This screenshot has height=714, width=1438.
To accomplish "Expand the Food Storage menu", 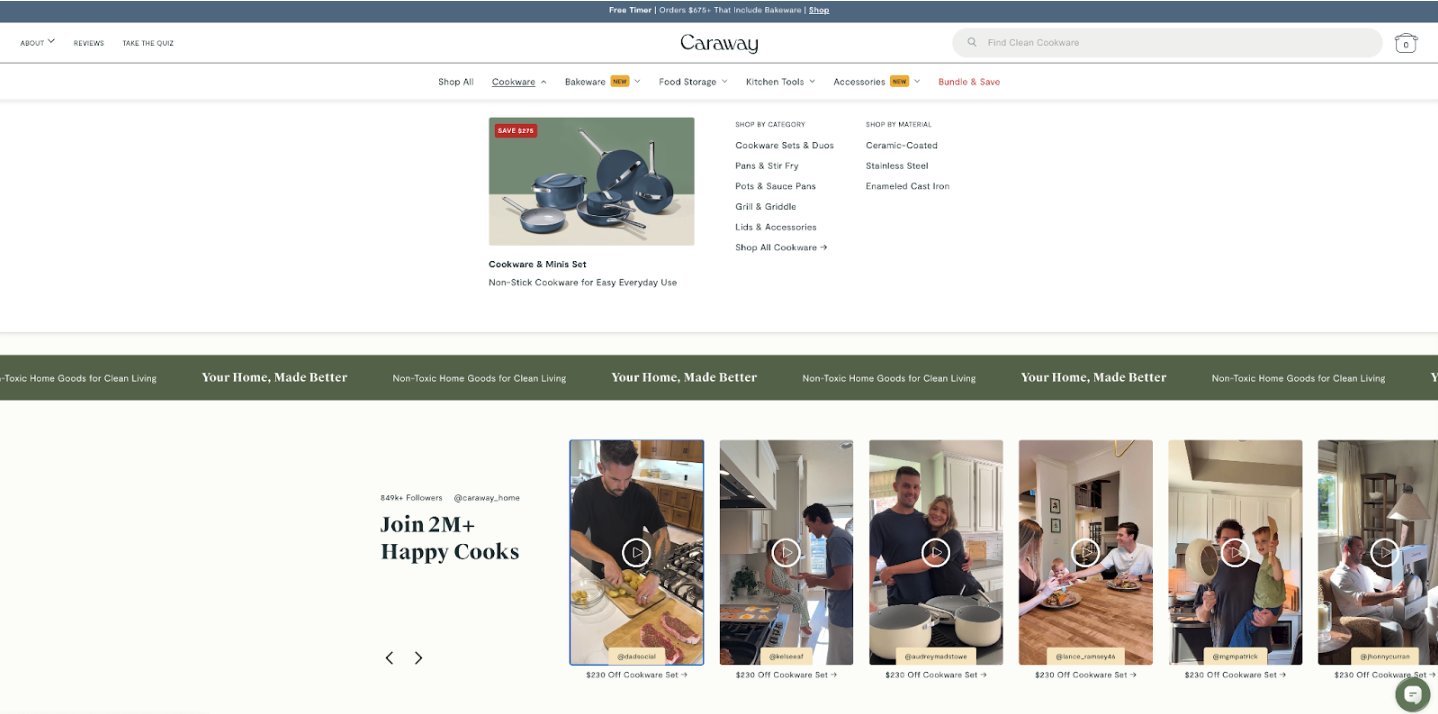I will pyautogui.click(x=693, y=82).
